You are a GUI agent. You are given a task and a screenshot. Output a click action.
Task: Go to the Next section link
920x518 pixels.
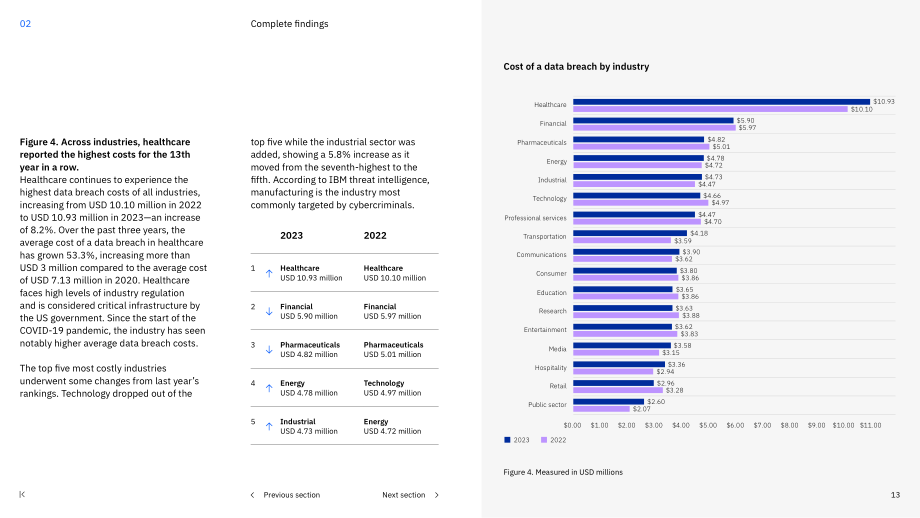404,495
